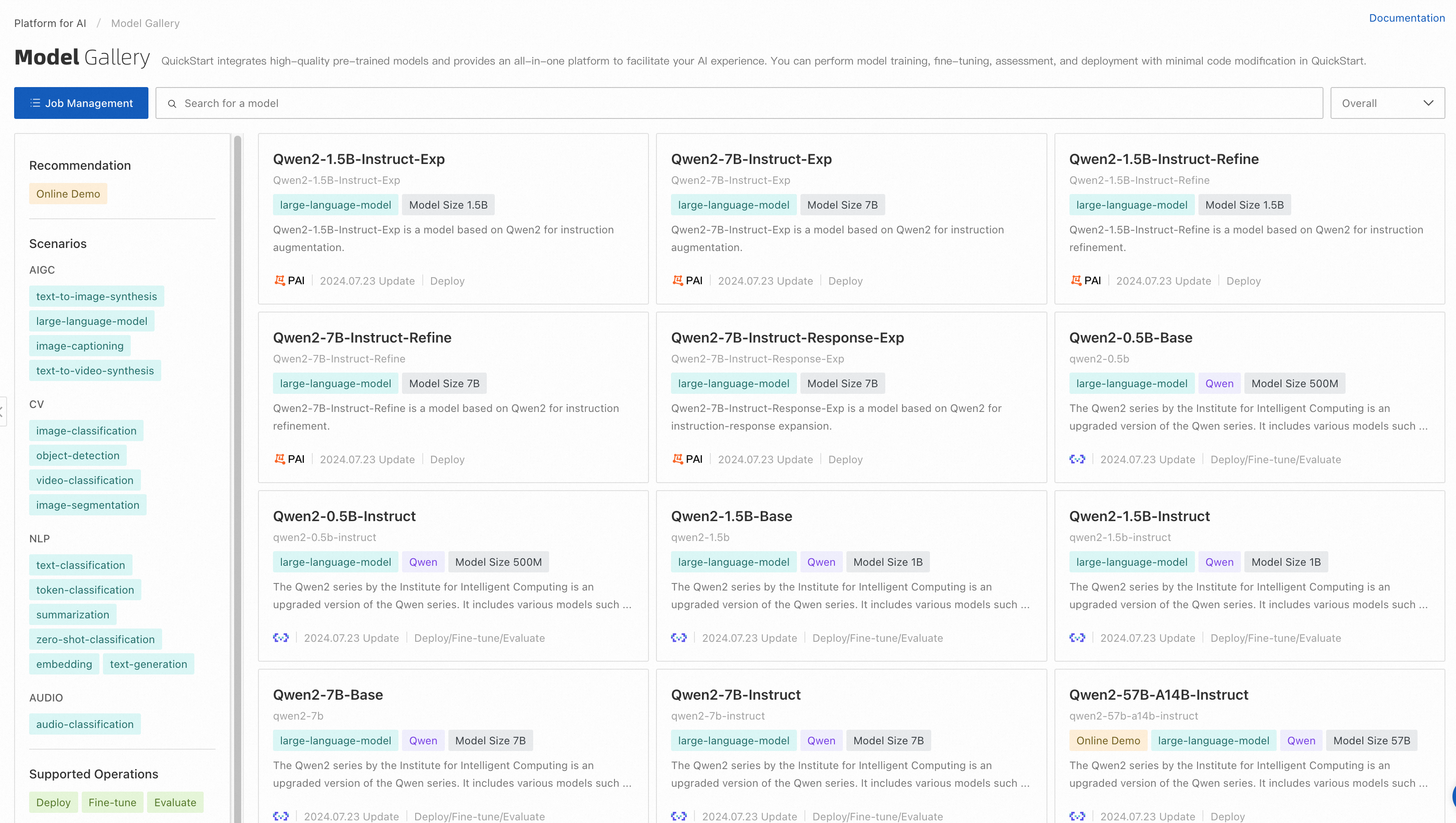Click the Qwen tag on Qwen2-0.5B-Base card
The width and height of the screenshot is (1456, 823).
[x=1219, y=384]
